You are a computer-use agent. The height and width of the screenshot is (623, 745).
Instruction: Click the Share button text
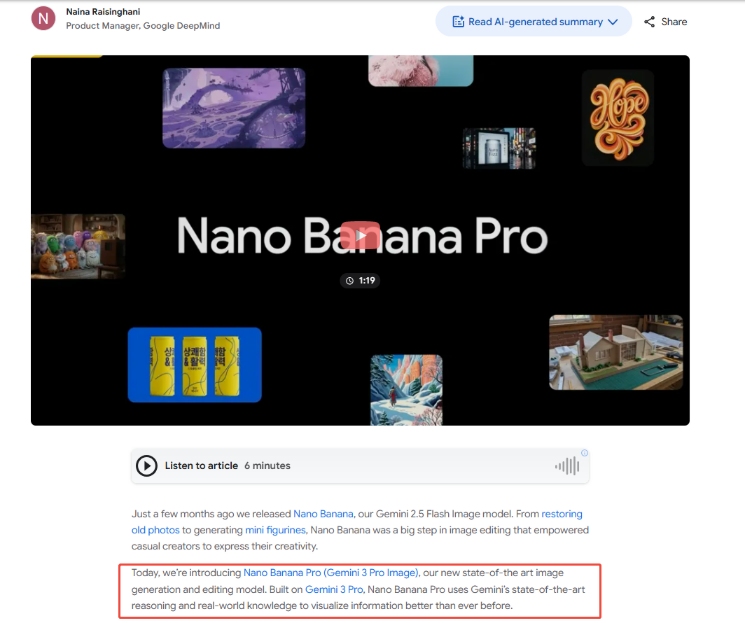coord(674,22)
